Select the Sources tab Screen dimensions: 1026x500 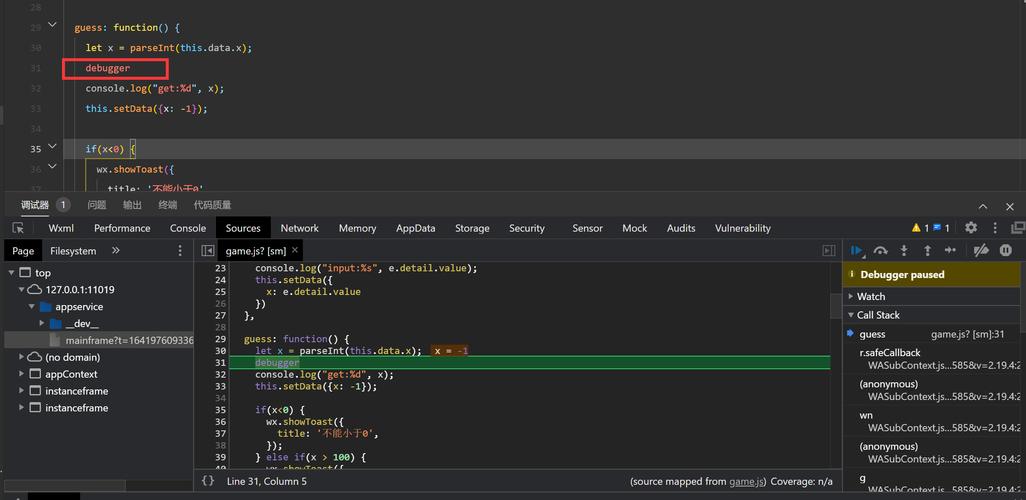[x=243, y=228]
